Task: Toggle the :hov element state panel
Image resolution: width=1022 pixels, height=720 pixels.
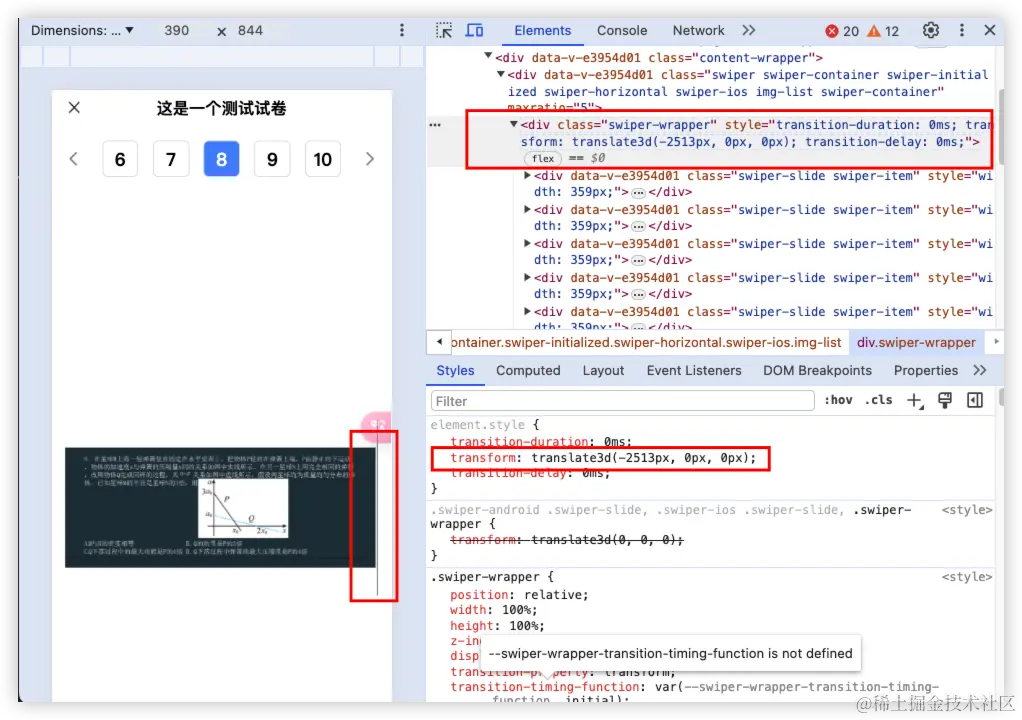Action: (x=838, y=400)
